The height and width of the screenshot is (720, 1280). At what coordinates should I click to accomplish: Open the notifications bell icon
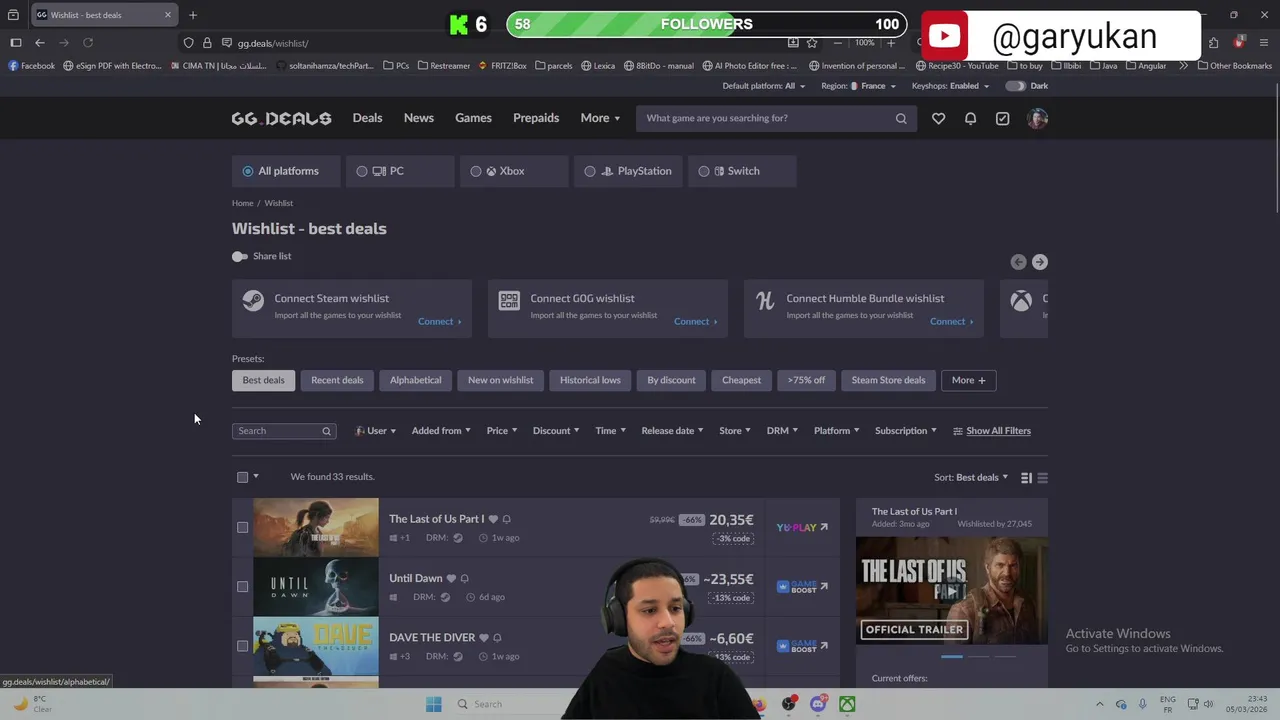coord(970,118)
